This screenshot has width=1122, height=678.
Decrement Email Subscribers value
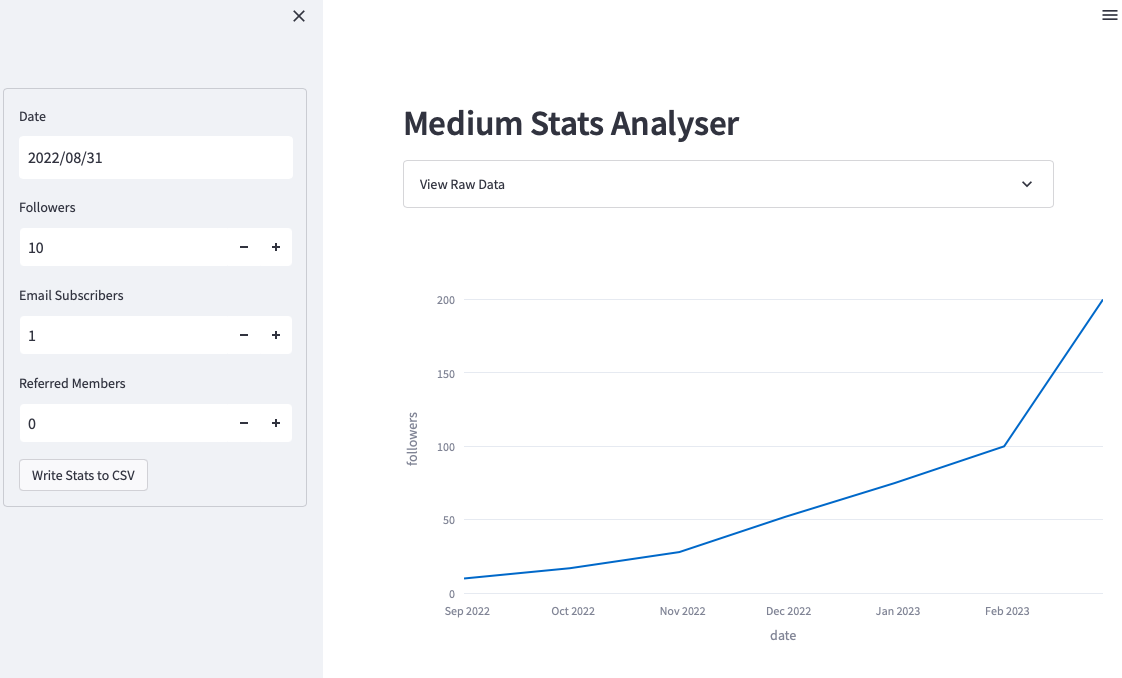[244, 335]
